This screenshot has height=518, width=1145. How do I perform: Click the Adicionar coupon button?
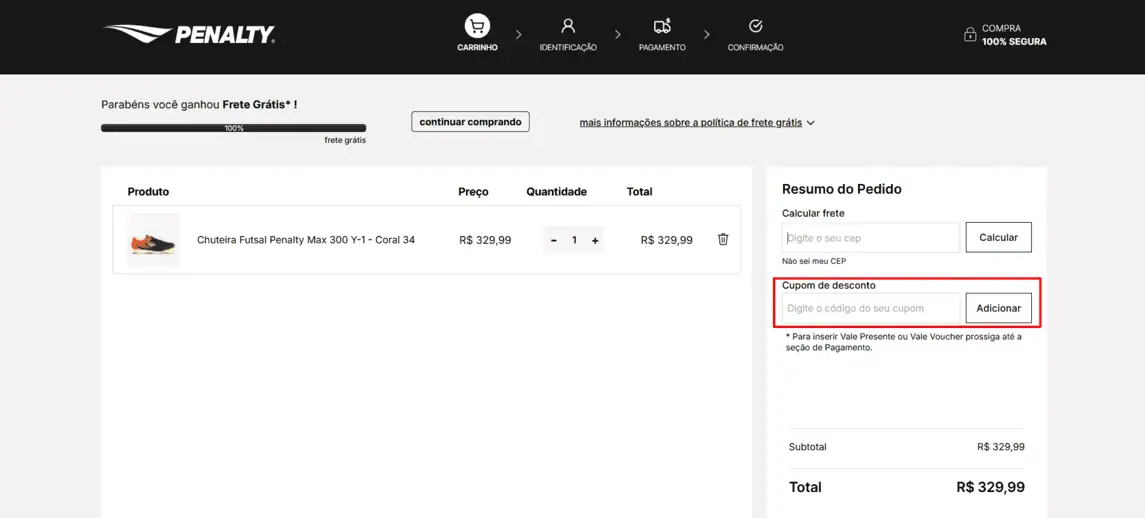(998, 308)
